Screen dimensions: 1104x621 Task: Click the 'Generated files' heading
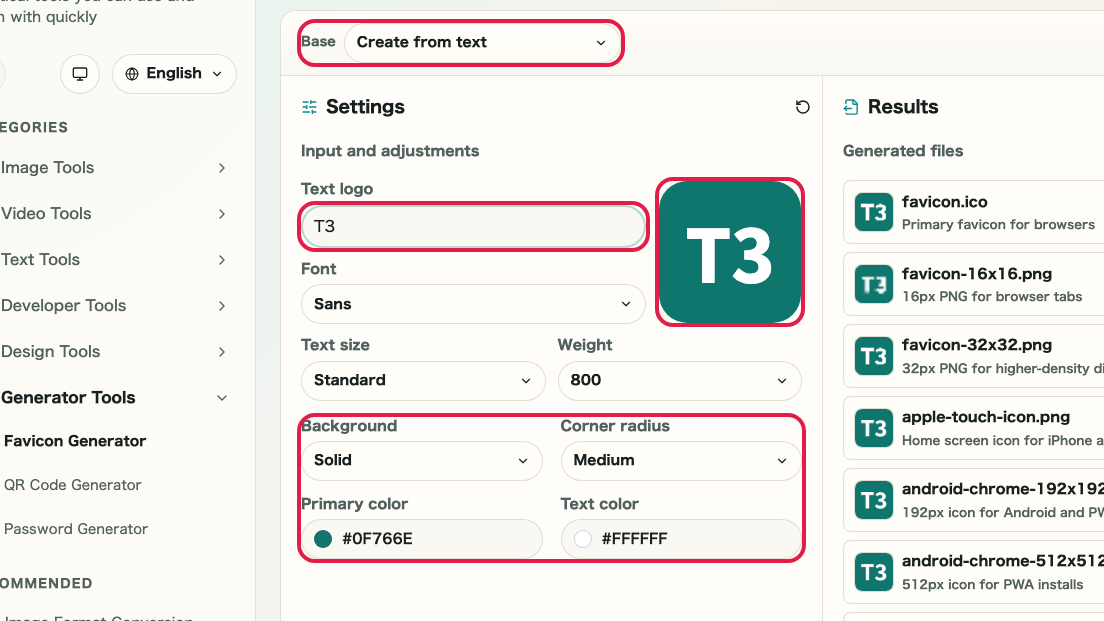(903, 151)
